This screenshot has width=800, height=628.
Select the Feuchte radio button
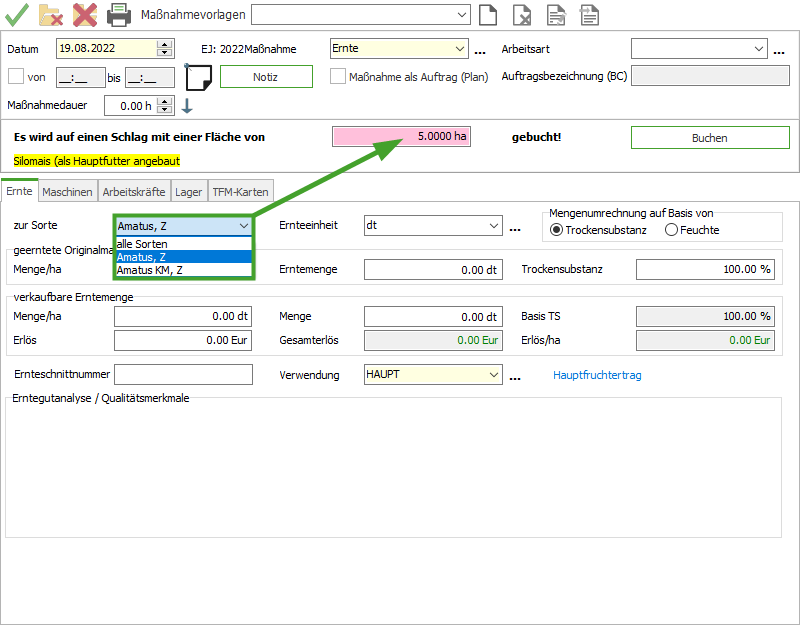(x=671, y=230)
